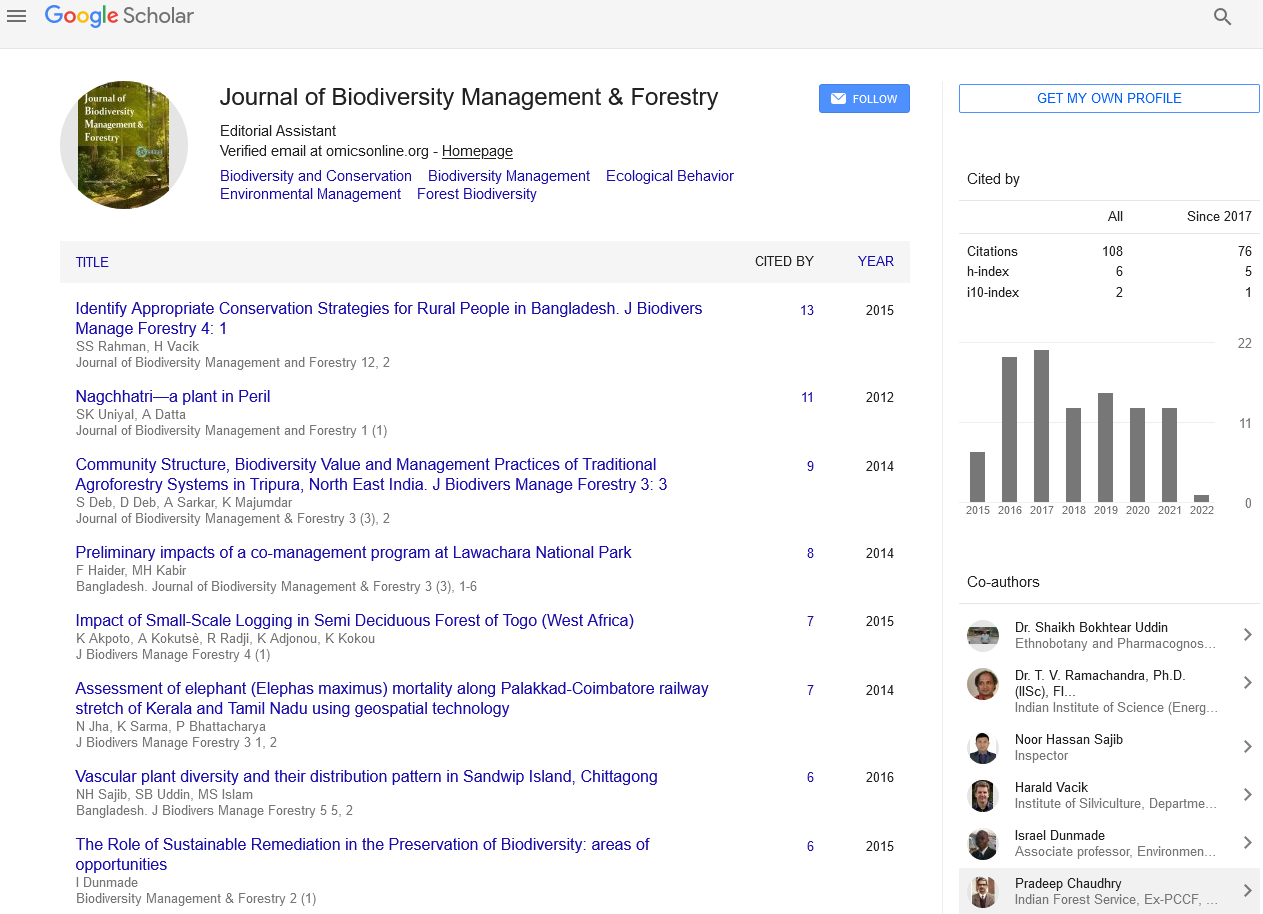
Task: Open the hamburger menu icon
Action: 16,16
